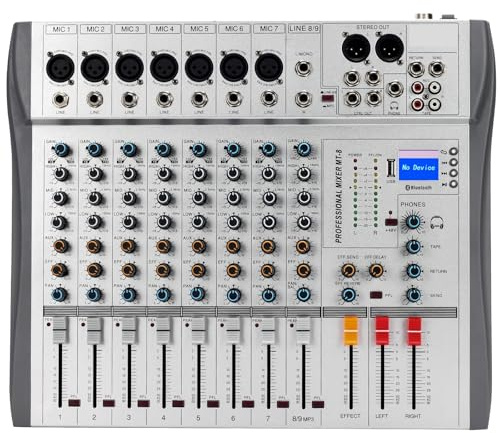This screenshot has width=500, height=433.
Task: Click the right STEREO OUT XLR connector
Action: [389, 48]
